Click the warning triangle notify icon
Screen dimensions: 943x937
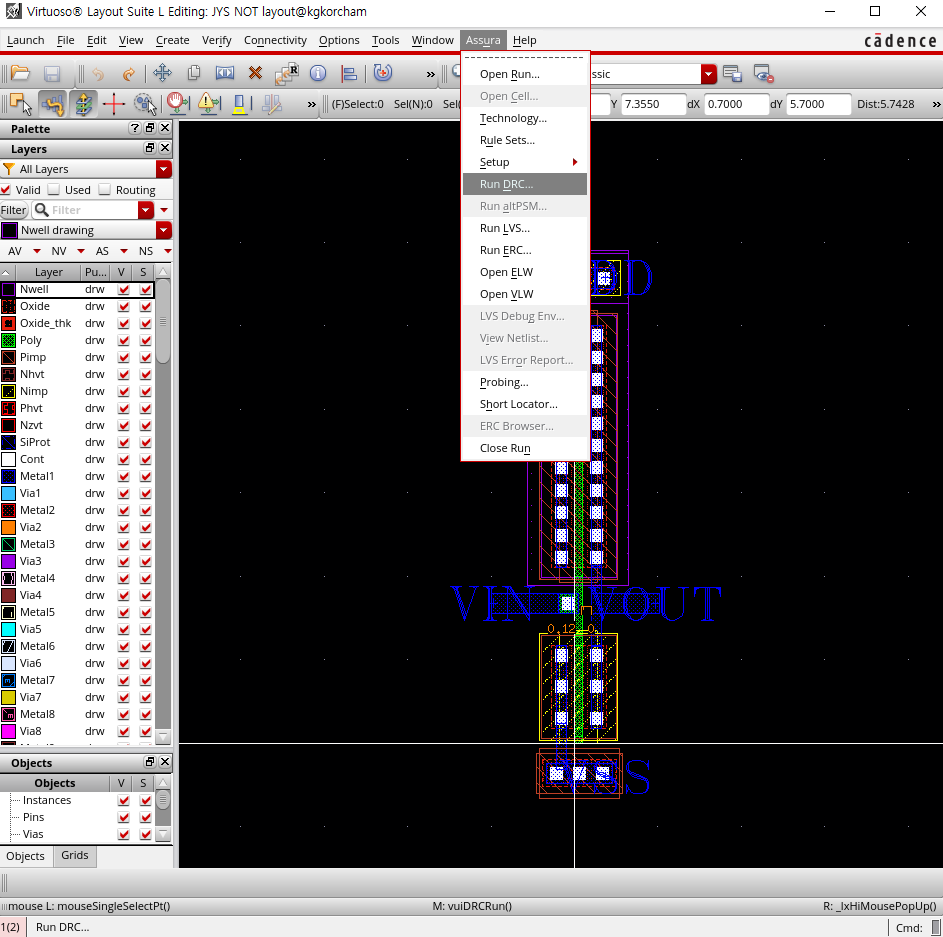click(x=209, y=103)
